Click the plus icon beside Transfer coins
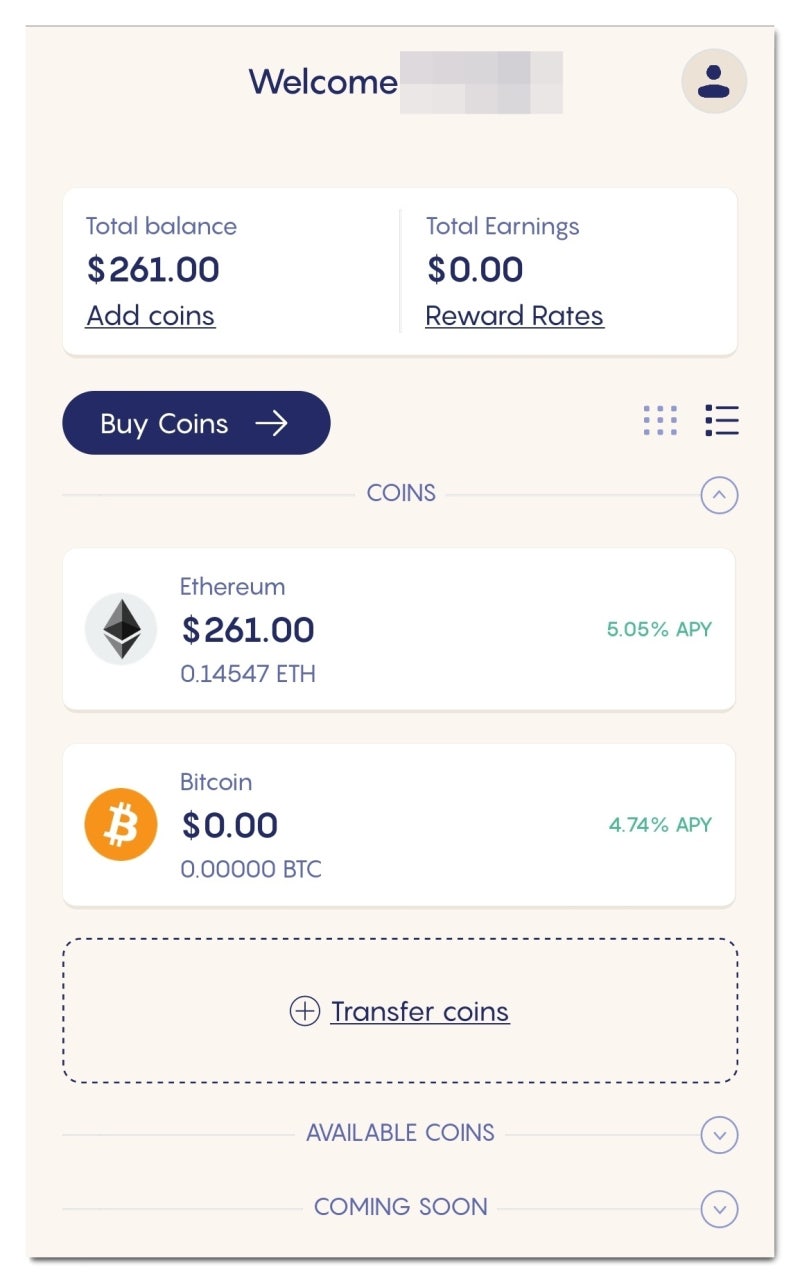Screen dimensions: 800x1283 [x=304, y=1011]
